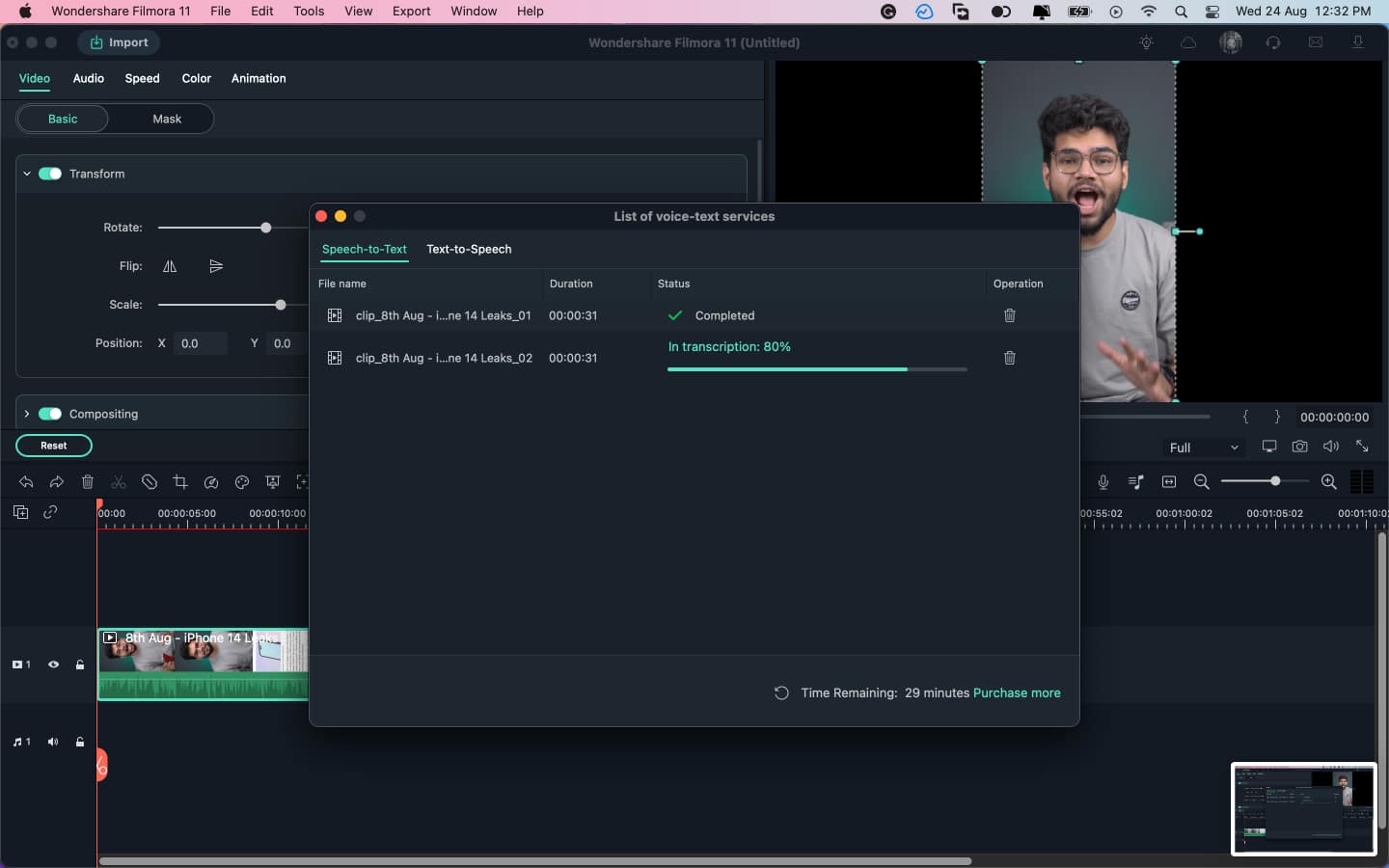Switch to the Mask option

point(167,119)
